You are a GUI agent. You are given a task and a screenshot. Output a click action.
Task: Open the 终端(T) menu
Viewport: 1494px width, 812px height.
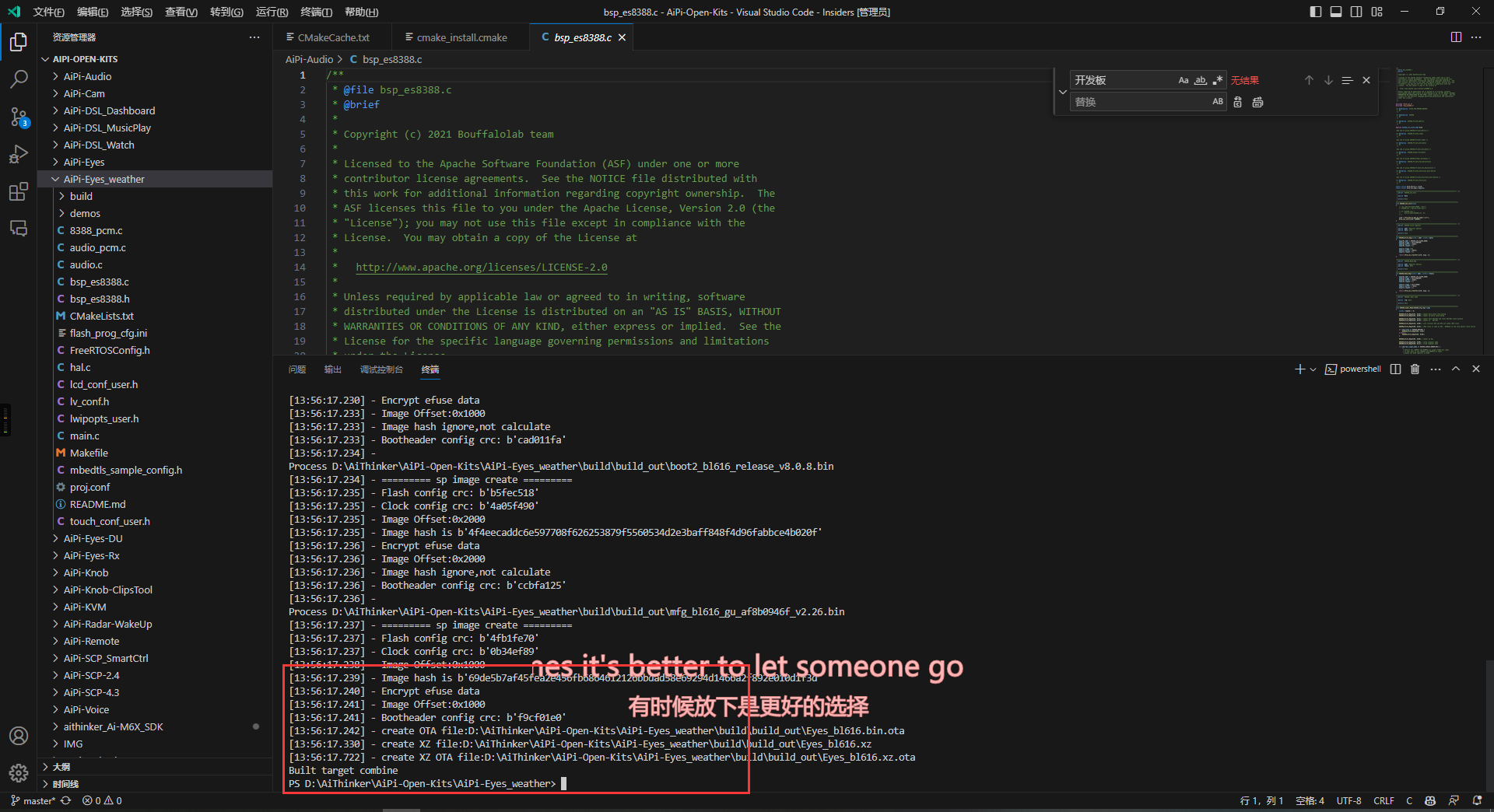(316, 12)
